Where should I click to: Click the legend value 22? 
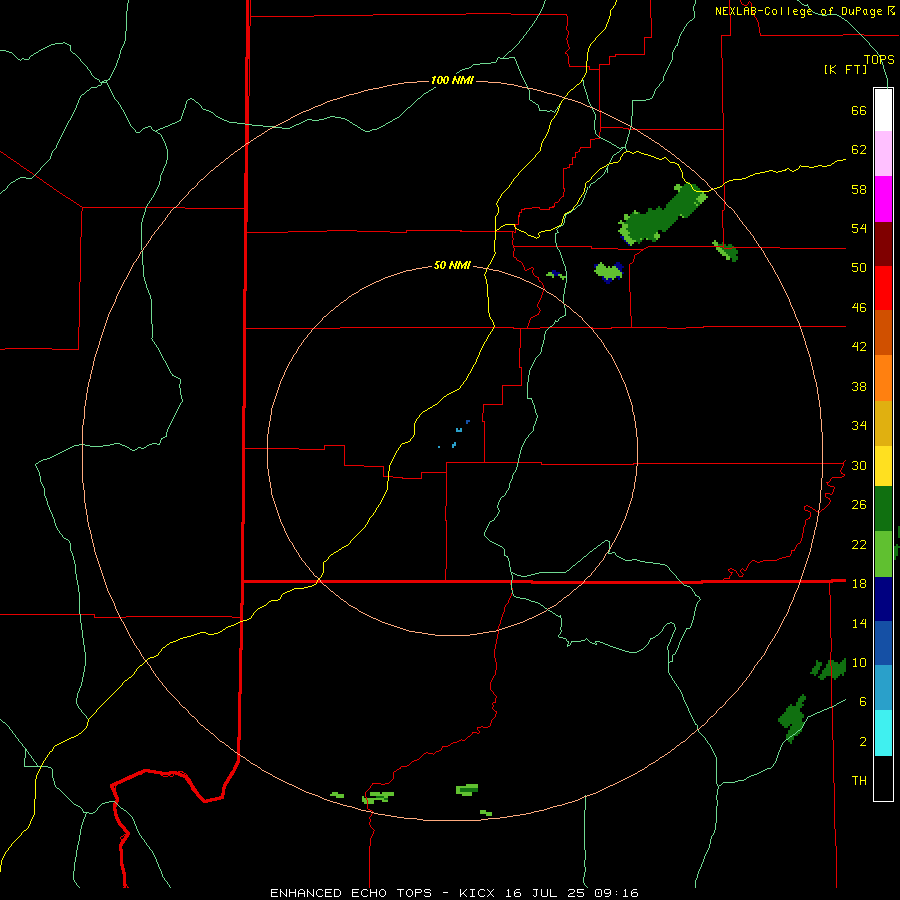[x=859, y=544]
